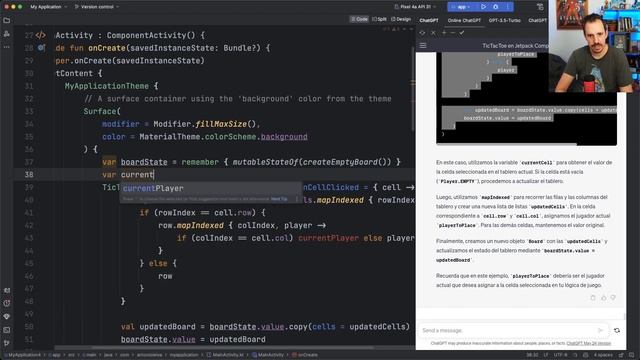Open the more actions kebab next to Debug
The width and height of the screenshot is (640, 360).
(508, 7)
